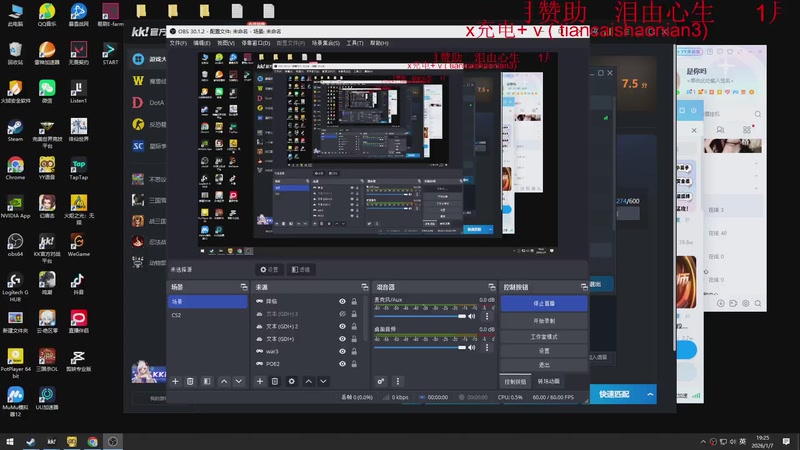Switch to the 转场动画 tab
Screen dimensions: 800x450
[x=548, y=381]
